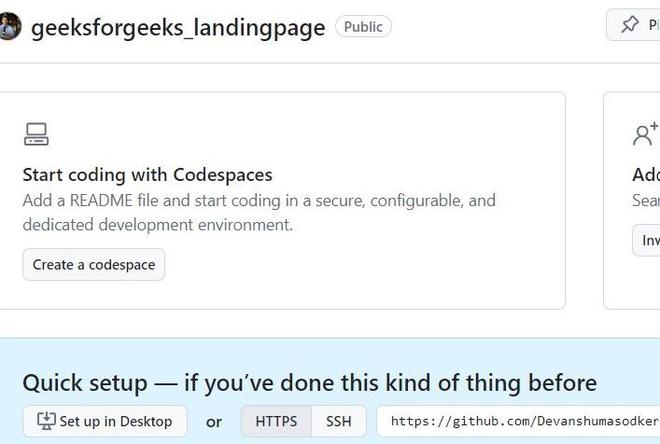Click the add collaborator person icon
This screenshot has width=660, height=444.
click(x=645, y=134)
